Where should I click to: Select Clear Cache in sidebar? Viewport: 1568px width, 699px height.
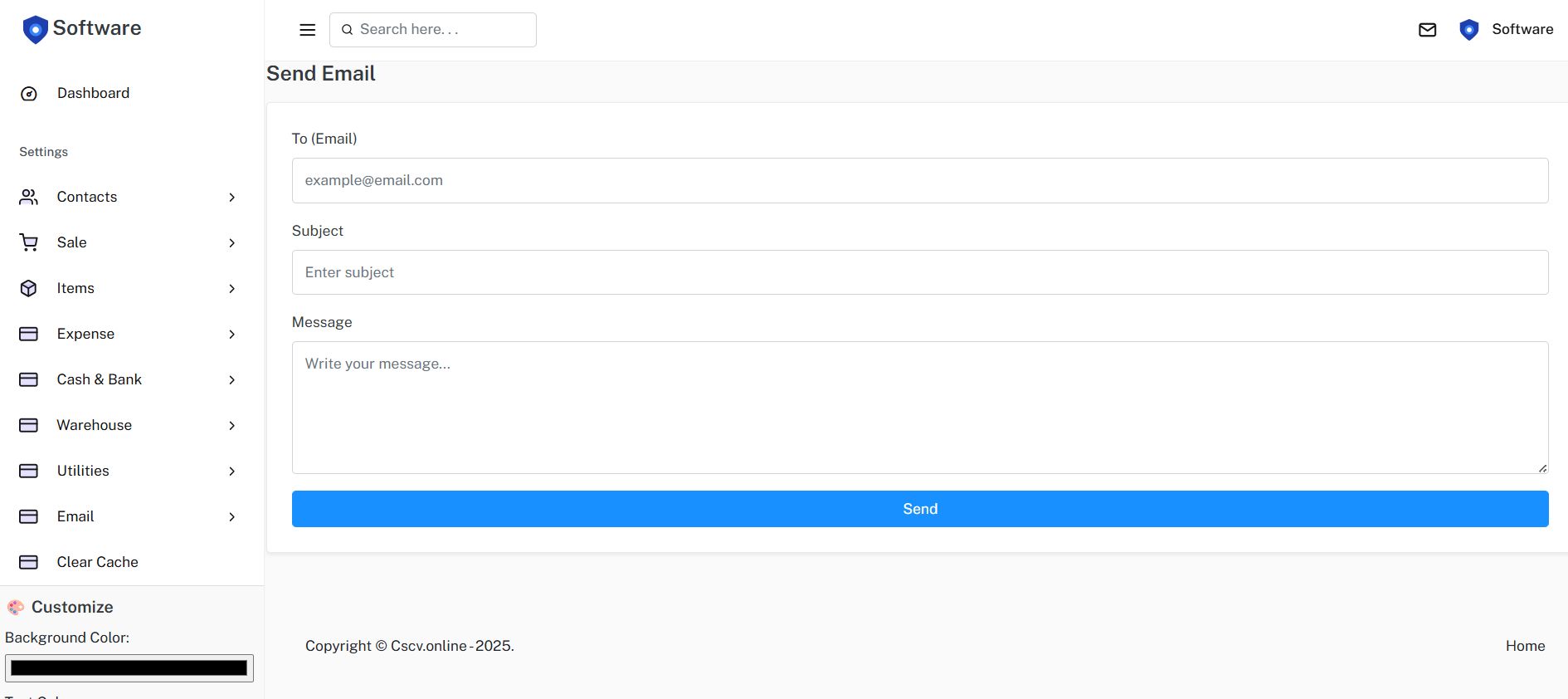(97, 562)
